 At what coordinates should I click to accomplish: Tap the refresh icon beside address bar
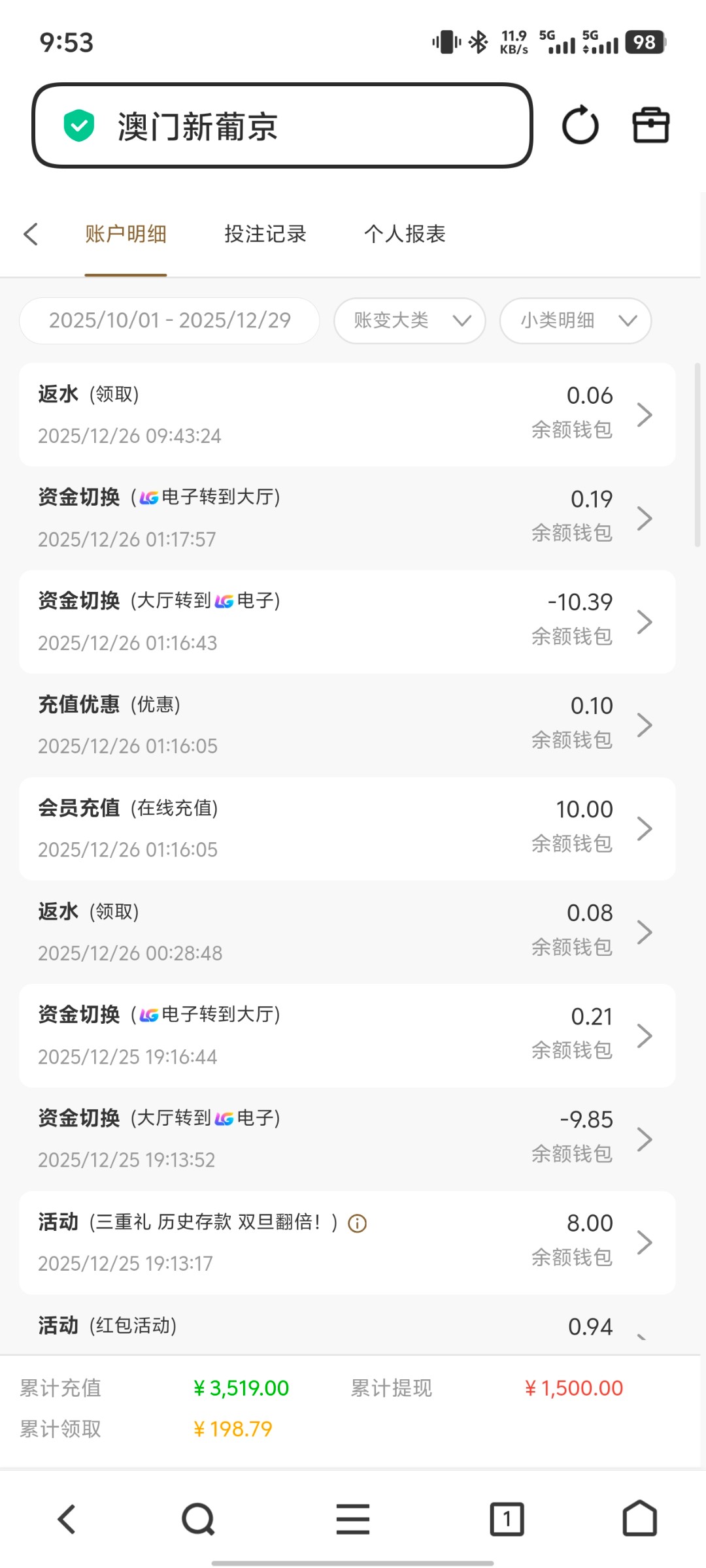580,125
